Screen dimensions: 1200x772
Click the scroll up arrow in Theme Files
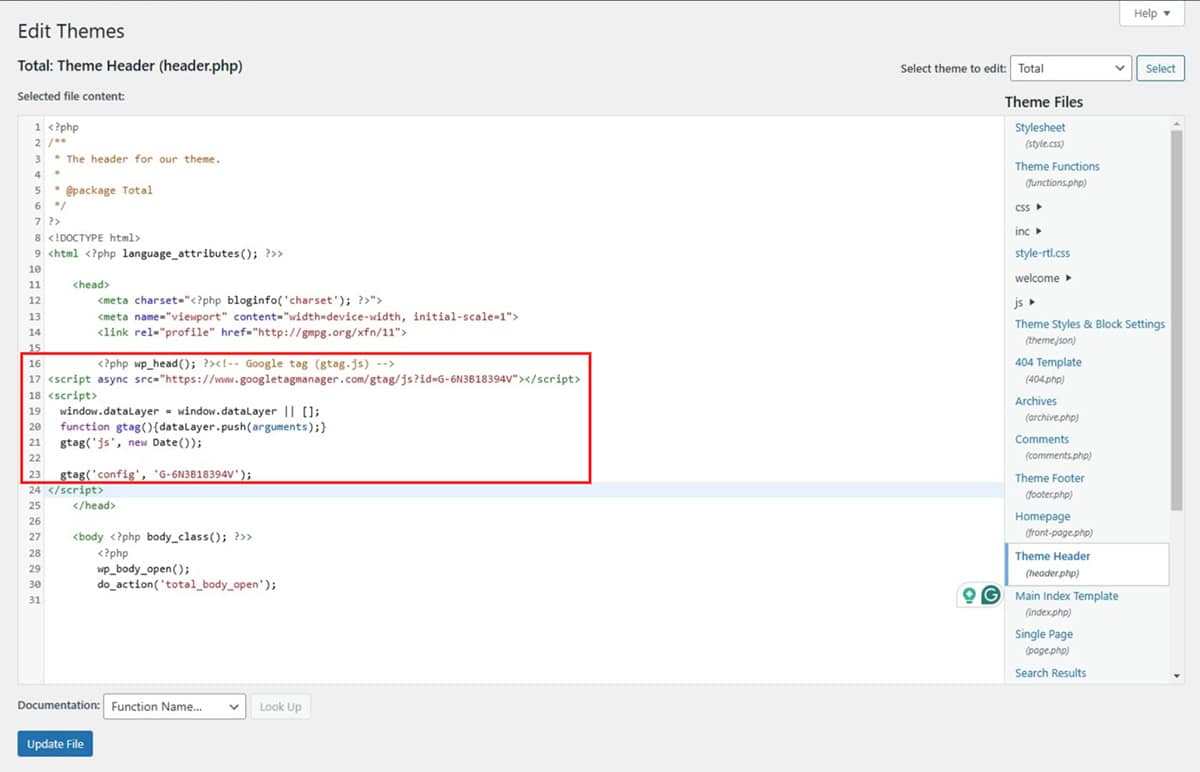point(1177,122)
